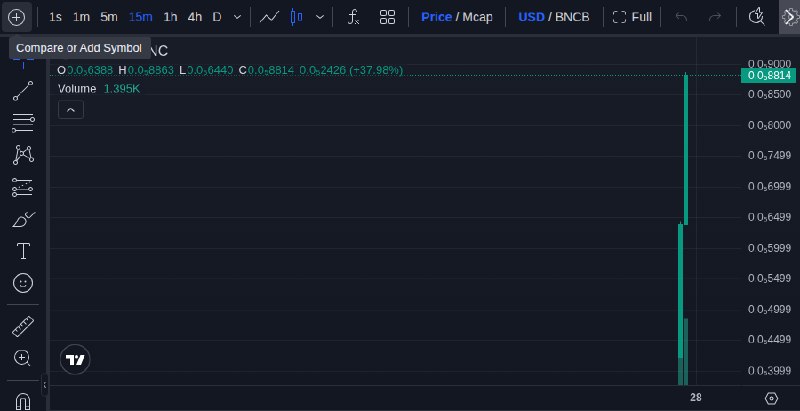The height and width of the screenshot is (411, 800).
Task: Switch chart display to Mcap
Action: click(x=478, y=17)
